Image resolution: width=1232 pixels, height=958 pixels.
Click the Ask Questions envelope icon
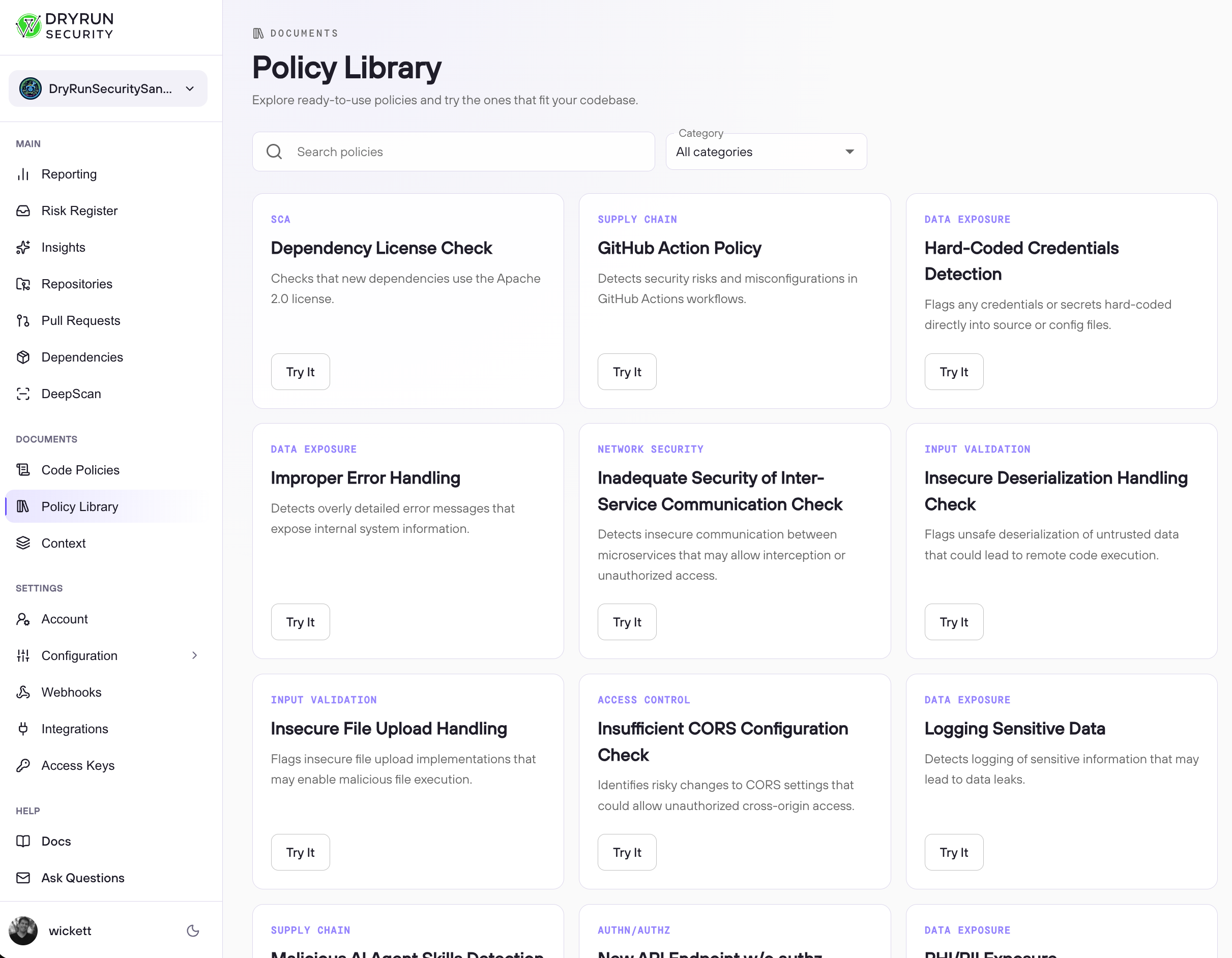pyautogui.click(x=23, y=878)
